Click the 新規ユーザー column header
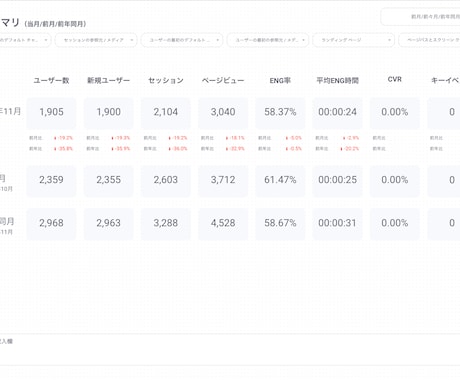 coord(108,80)
